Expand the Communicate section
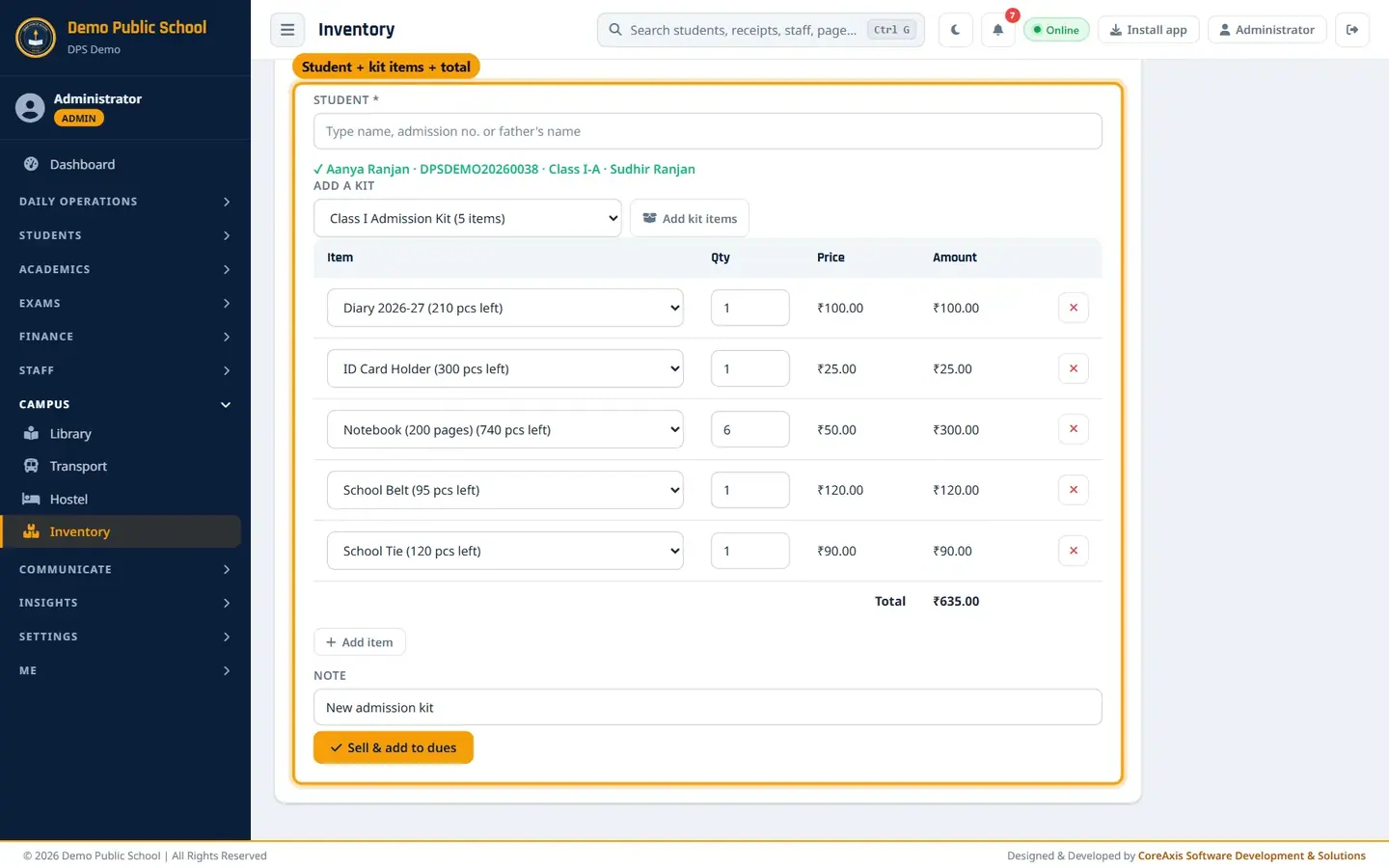The image size is (1389, 868). coord(125,569)
